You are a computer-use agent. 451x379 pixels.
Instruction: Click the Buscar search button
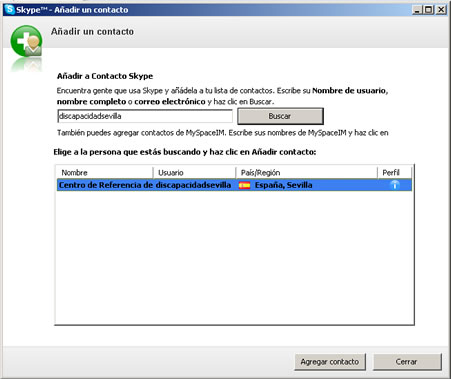280,116
